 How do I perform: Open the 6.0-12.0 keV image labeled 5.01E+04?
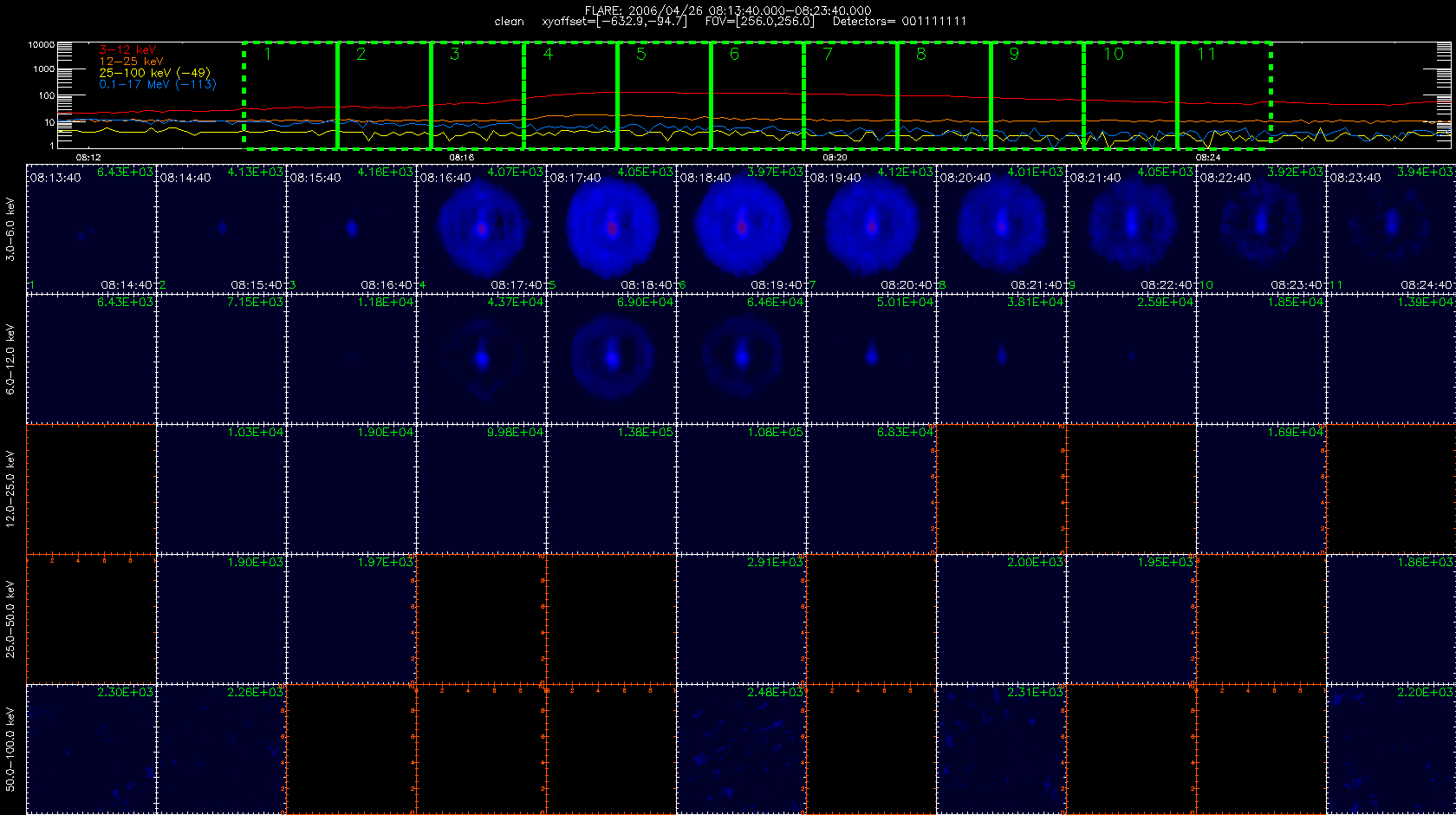(x=871, y=359)
